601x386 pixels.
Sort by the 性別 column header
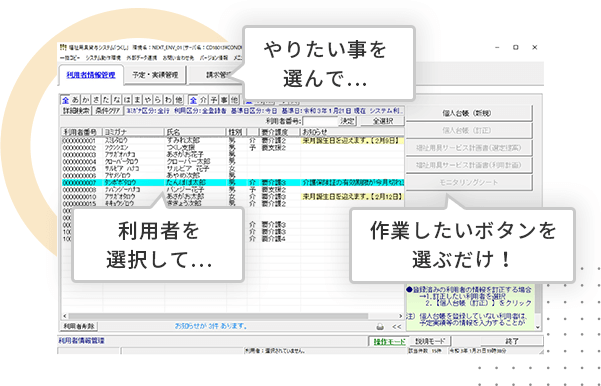[236, 132]
